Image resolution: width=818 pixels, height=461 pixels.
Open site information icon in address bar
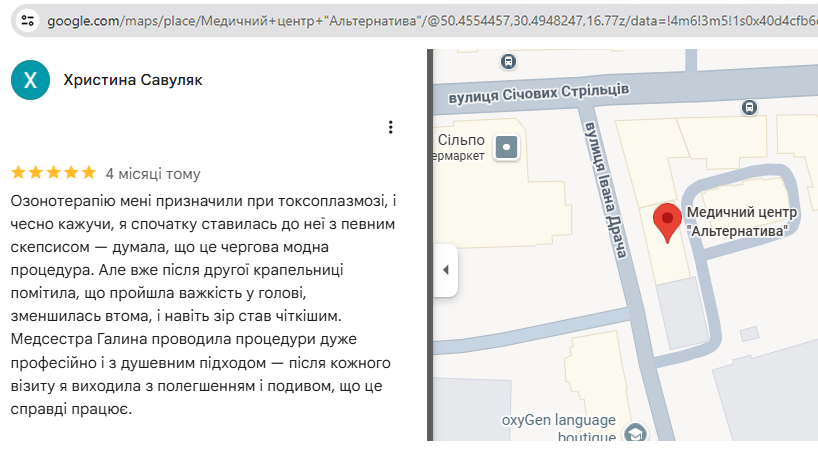point(29,19)
